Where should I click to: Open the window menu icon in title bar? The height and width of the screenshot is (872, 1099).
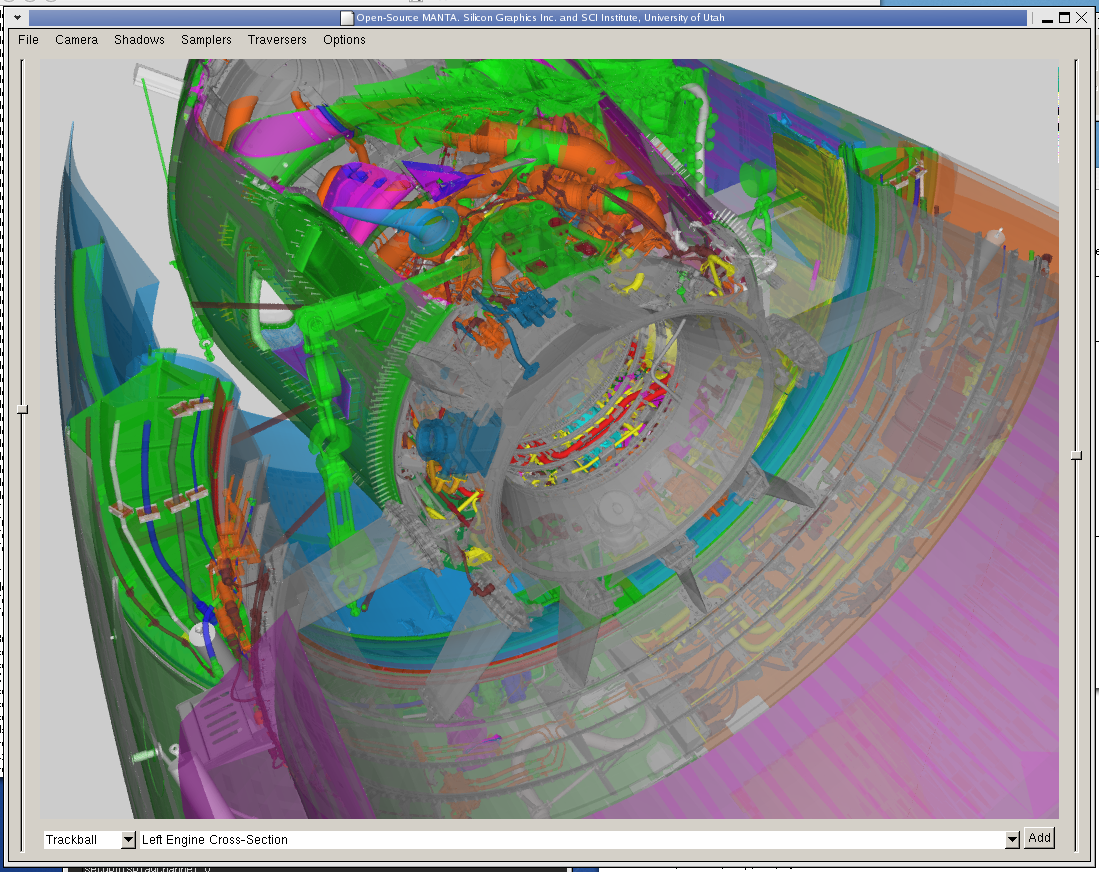click(x=18, y=18)
